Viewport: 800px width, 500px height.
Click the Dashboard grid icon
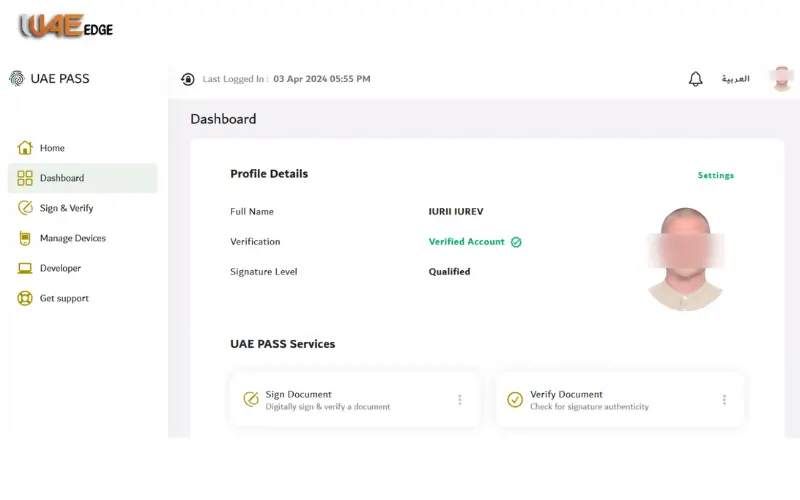[24, 178]
